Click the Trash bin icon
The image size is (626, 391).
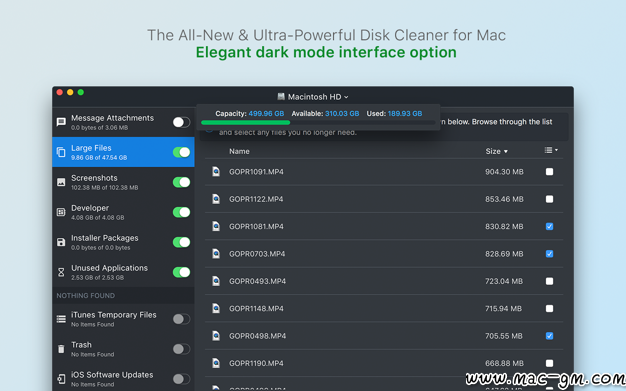coord(61,349)
